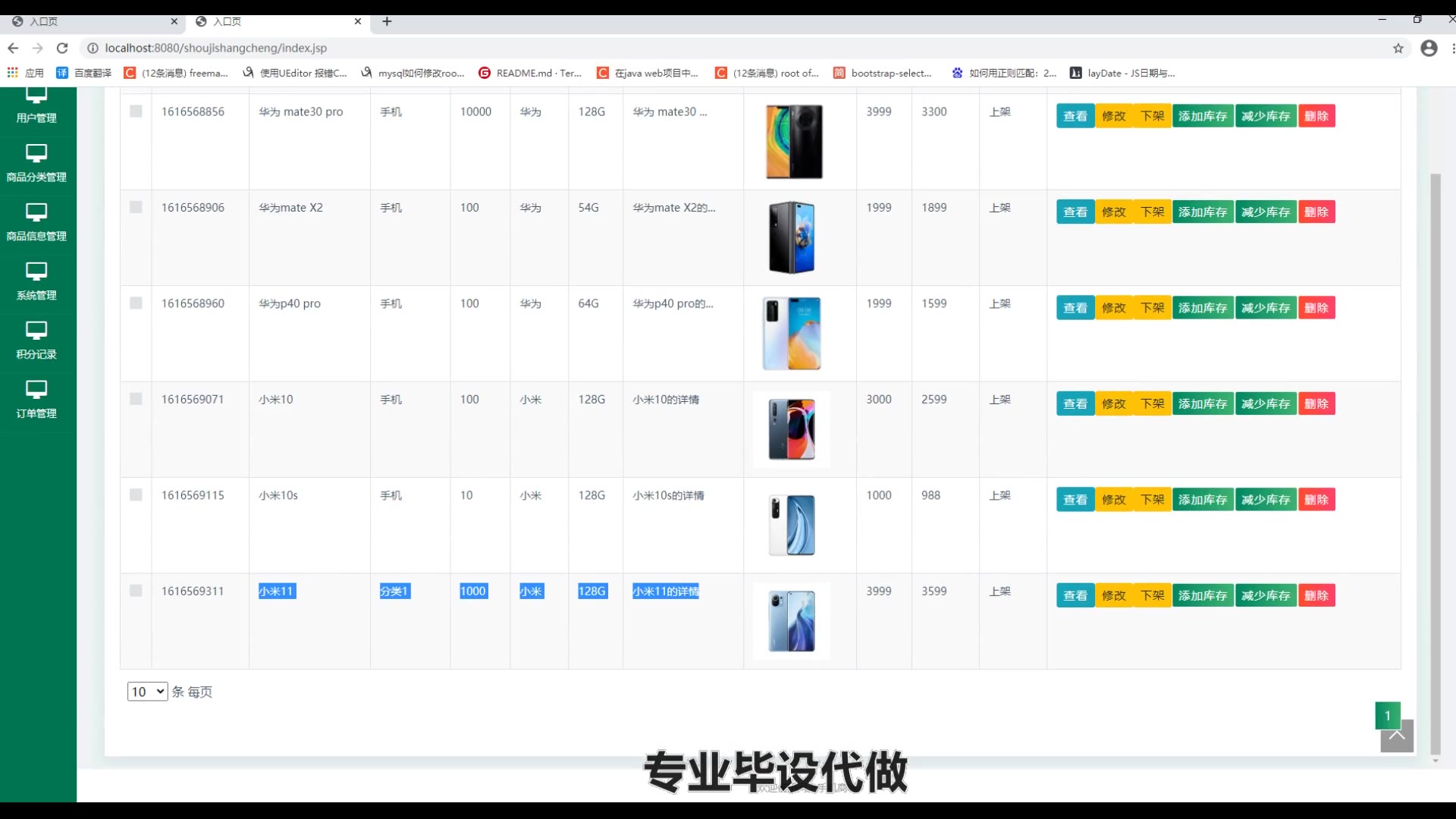Screen dimensions: 1456x819
Task: View site information icon in address bar
Action: pos(93,48)
